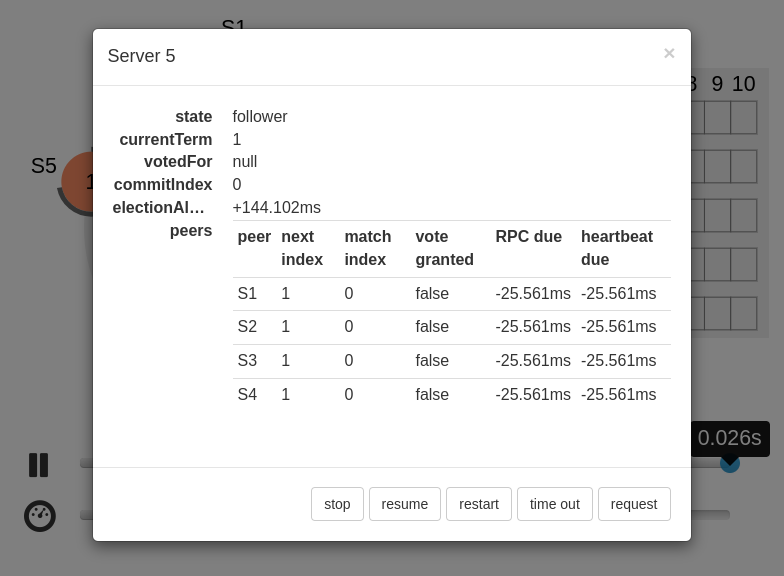Select the S5 server node circle
784x576 pixels.
(x=76, y=182)
